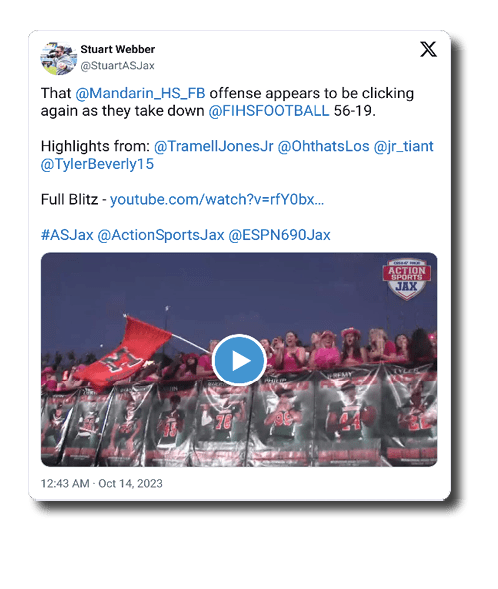498x589 pixels.
Task: Click the red M flag in video
Action: [121, 353]
